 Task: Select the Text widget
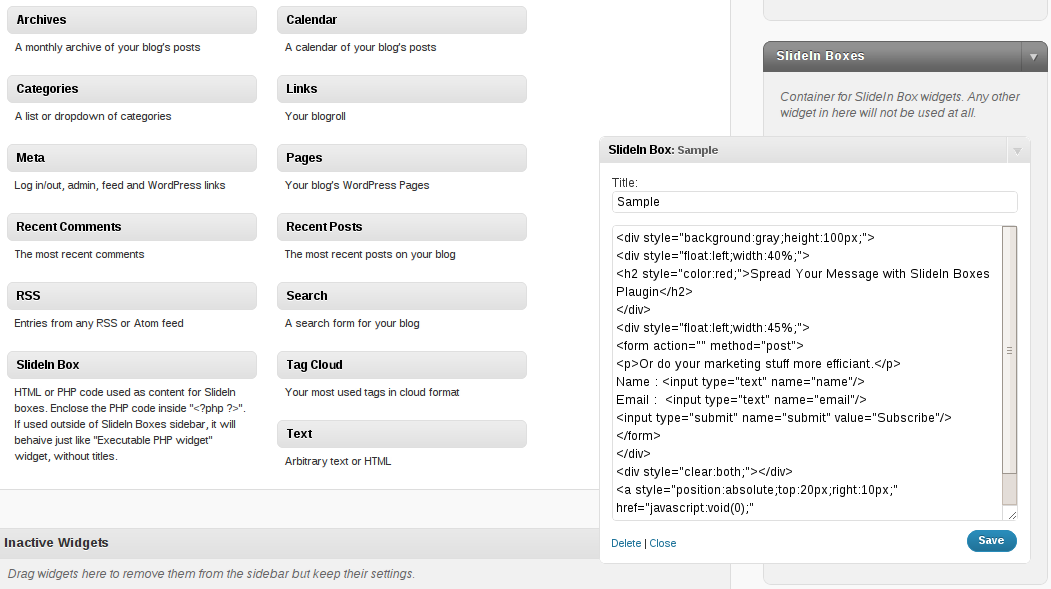pos(401,434)
